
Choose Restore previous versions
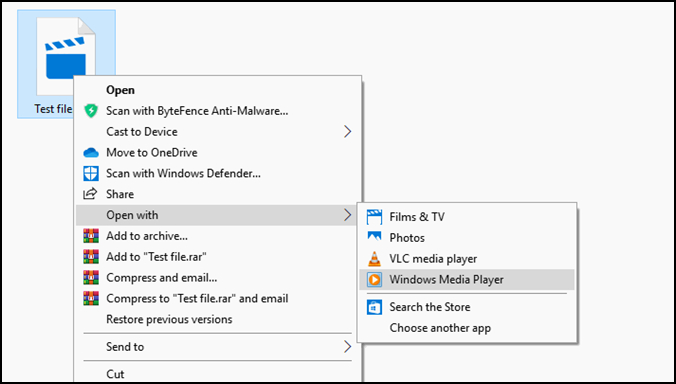(x=218, y=319)
